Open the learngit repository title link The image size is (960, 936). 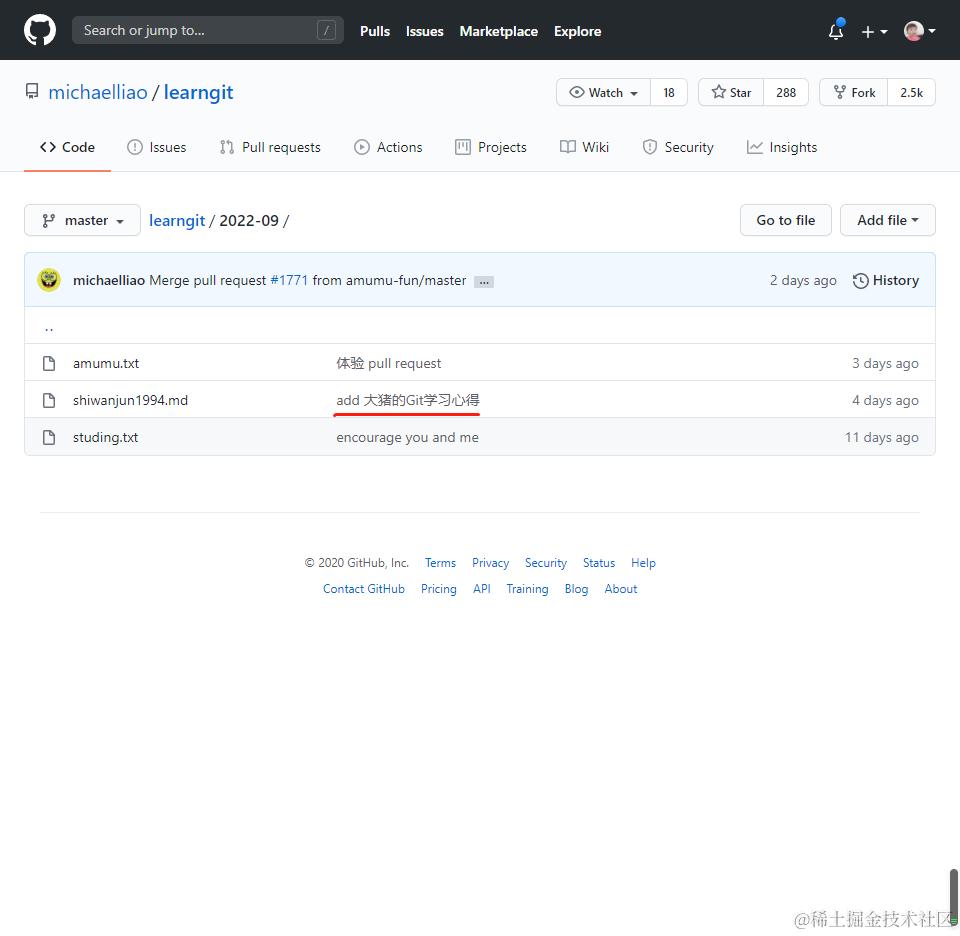point(198,92)
